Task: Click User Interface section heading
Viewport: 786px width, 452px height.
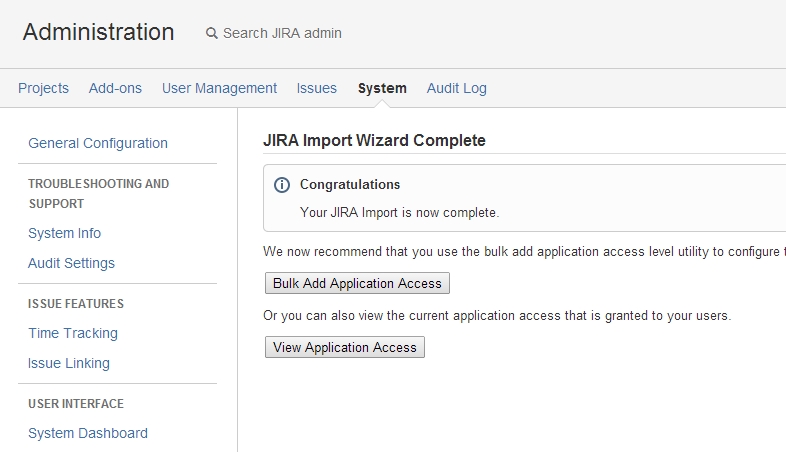Action: tap(76, 404)
